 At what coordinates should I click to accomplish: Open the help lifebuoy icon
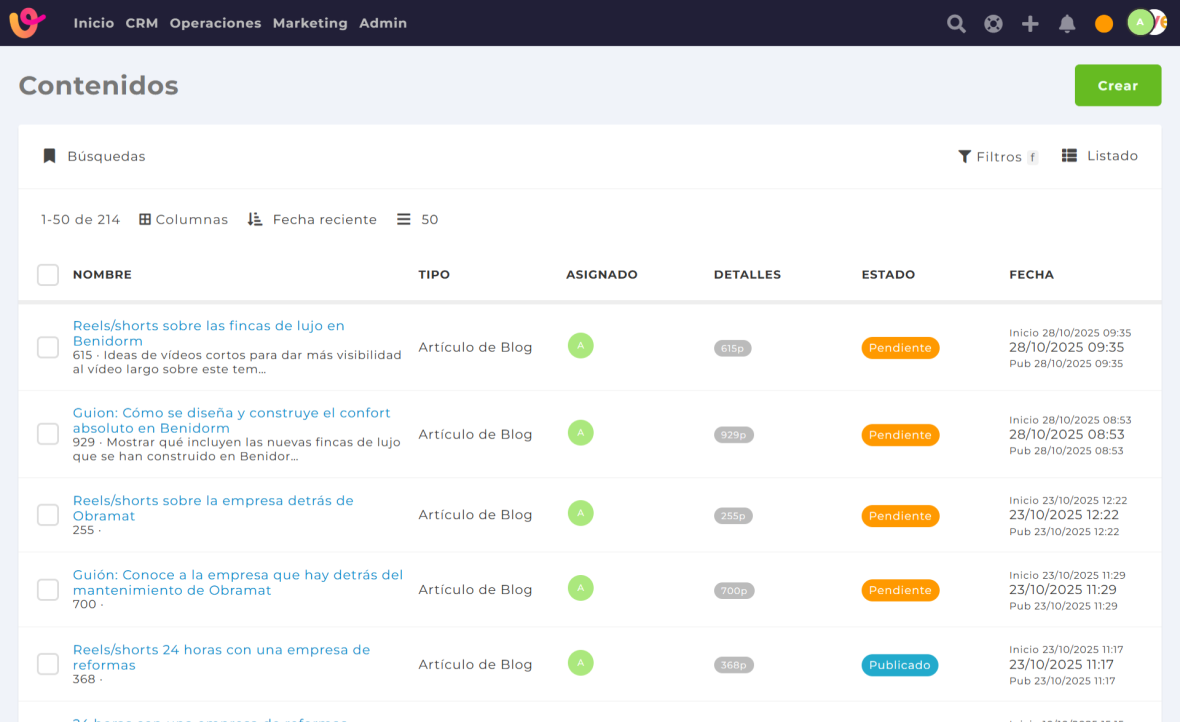coord(993,24)
